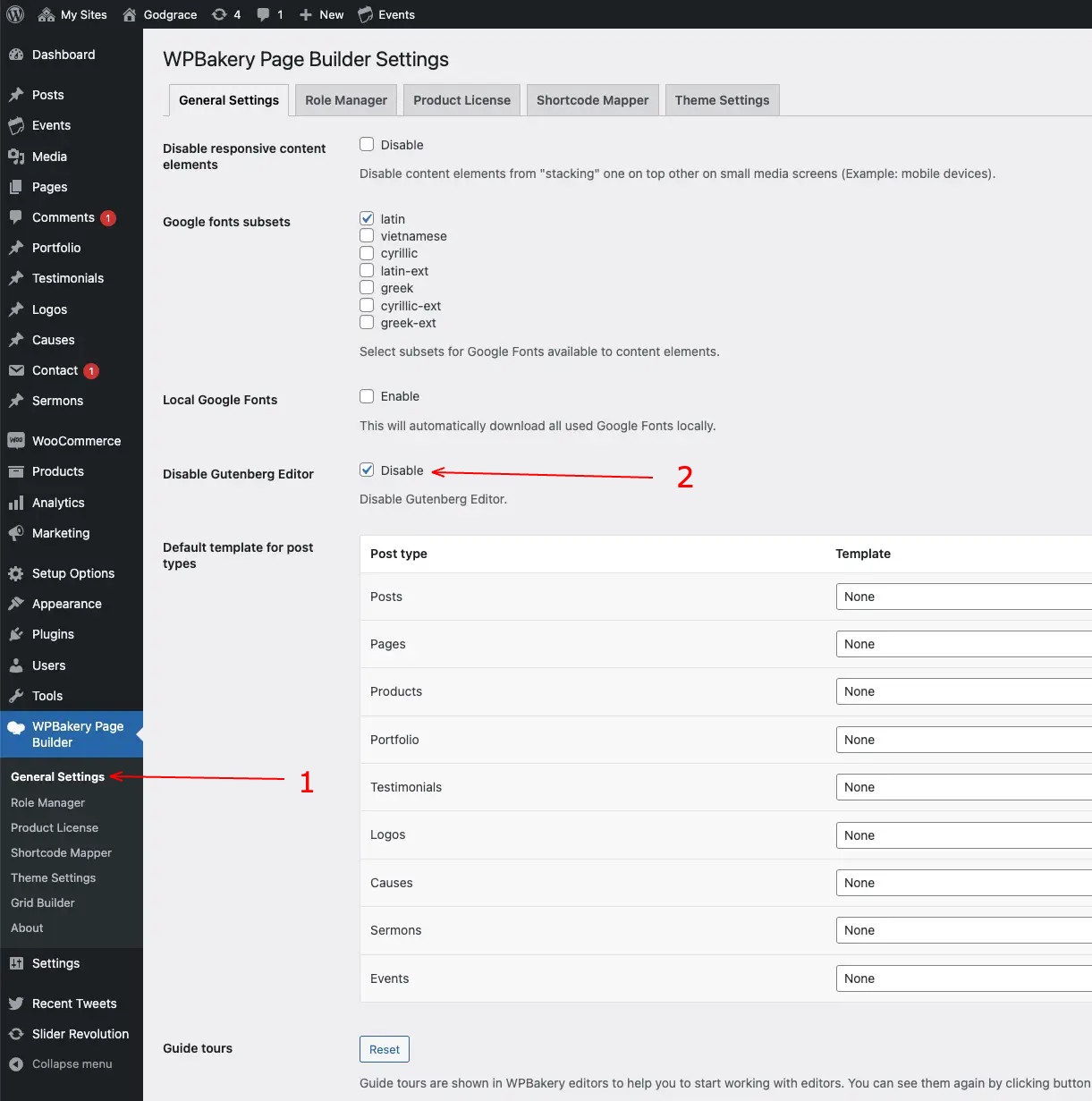Open Recent Tweets Twitter bird icon
Viewport: 1092px width, 1101px height.
click(x=16, y=1004)
